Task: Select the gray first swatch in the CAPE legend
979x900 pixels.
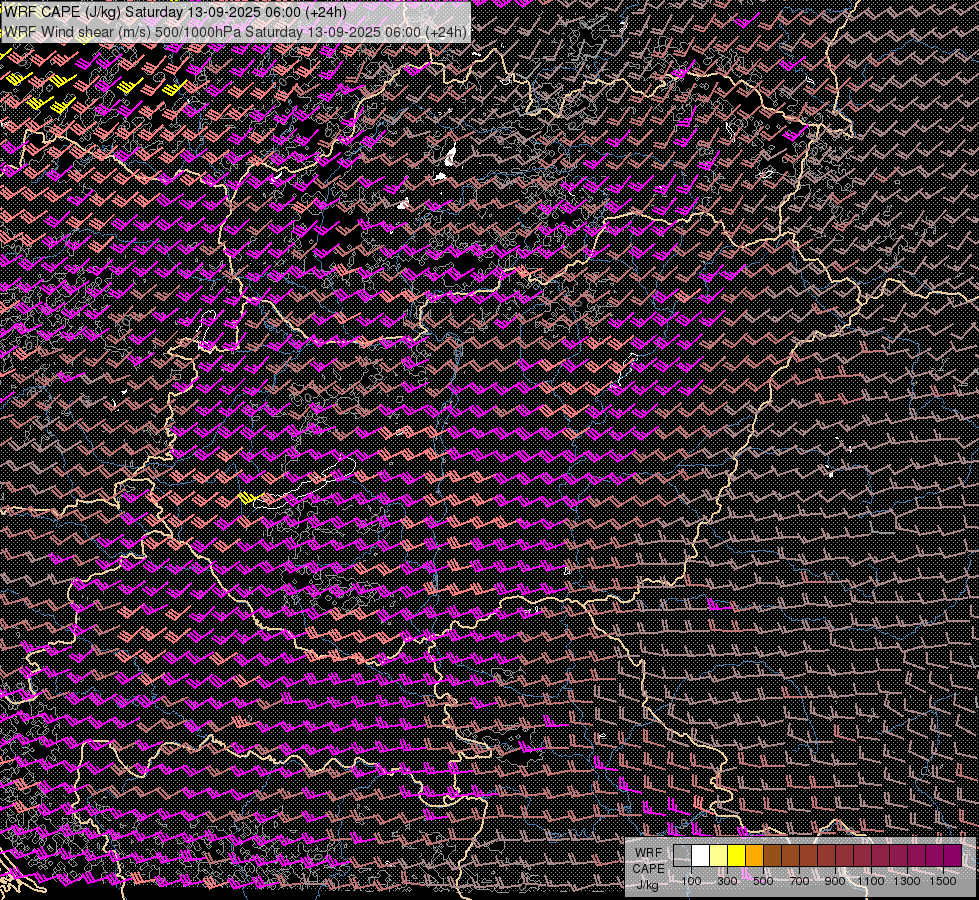Action: 683,855
